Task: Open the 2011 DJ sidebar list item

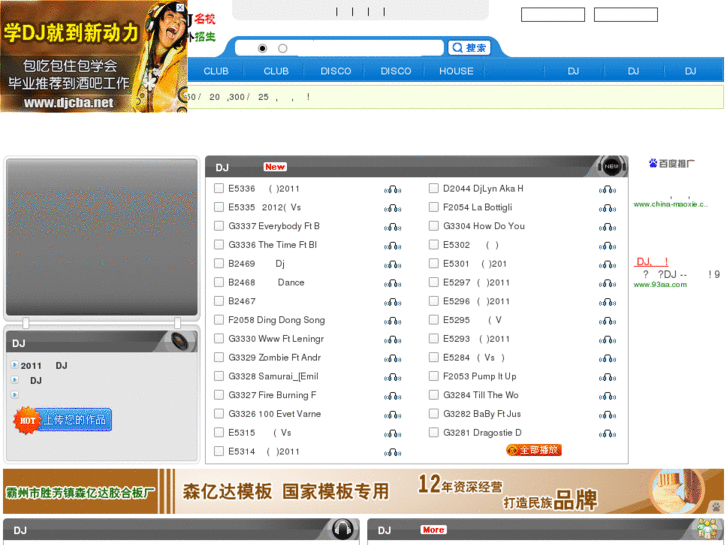Action: click(44, 366)
